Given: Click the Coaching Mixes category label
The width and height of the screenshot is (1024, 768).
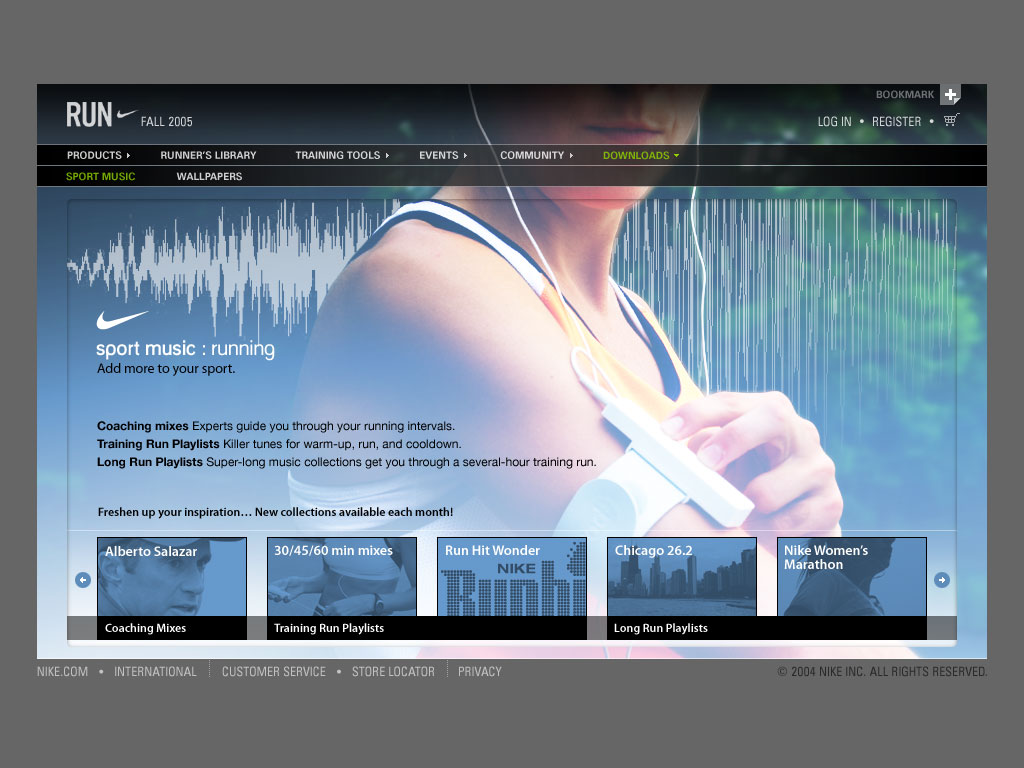Looking at the screenshot, I should click(x=146, y=628).
